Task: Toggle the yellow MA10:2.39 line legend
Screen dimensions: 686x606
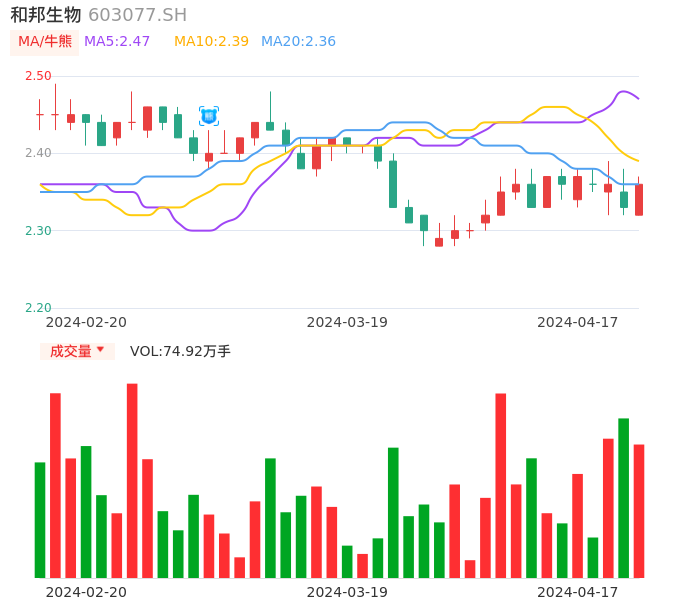Action: (x=211, y=42)
